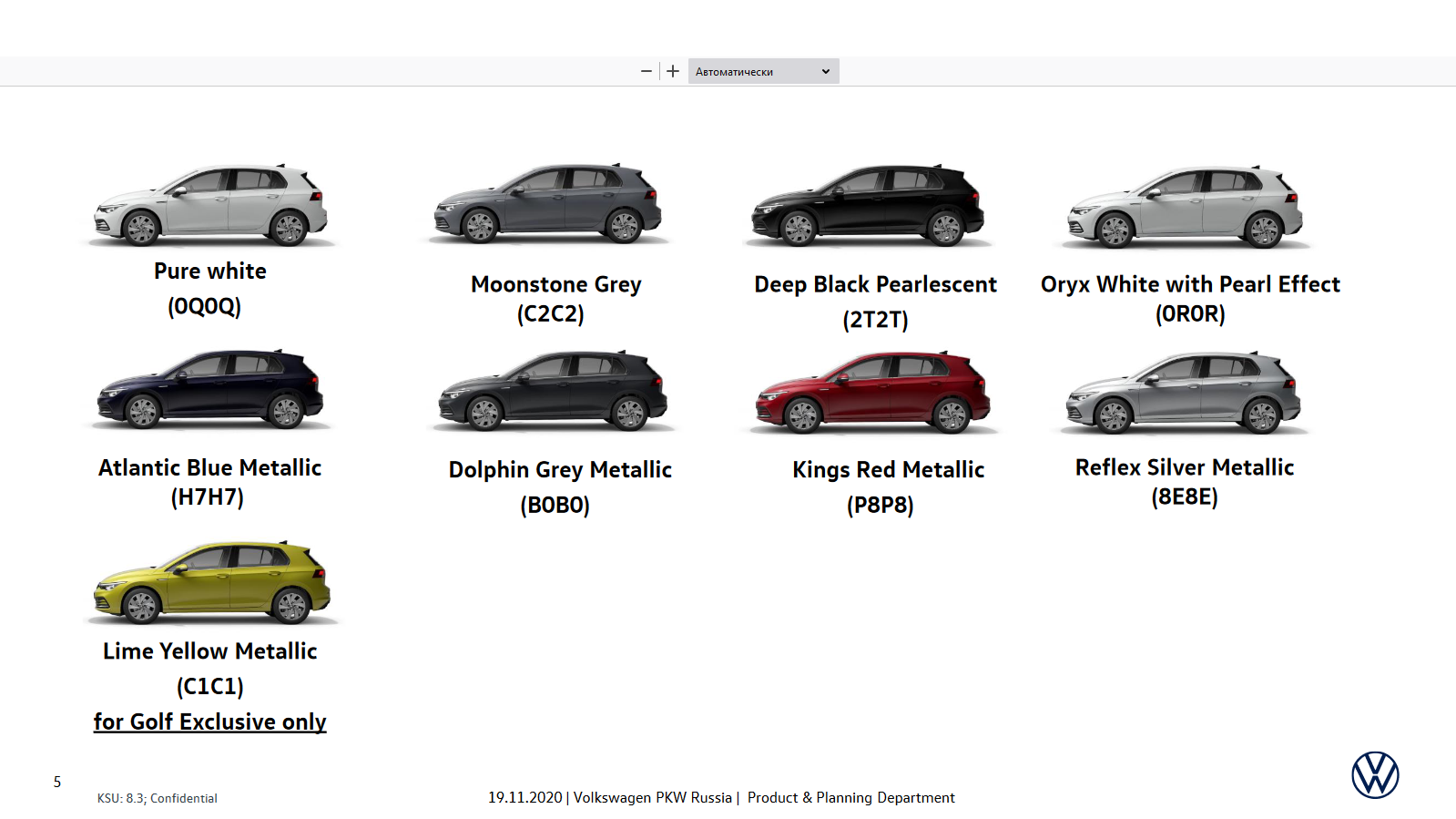
Task: Select the Pure white car image
Action: [211, 205]
